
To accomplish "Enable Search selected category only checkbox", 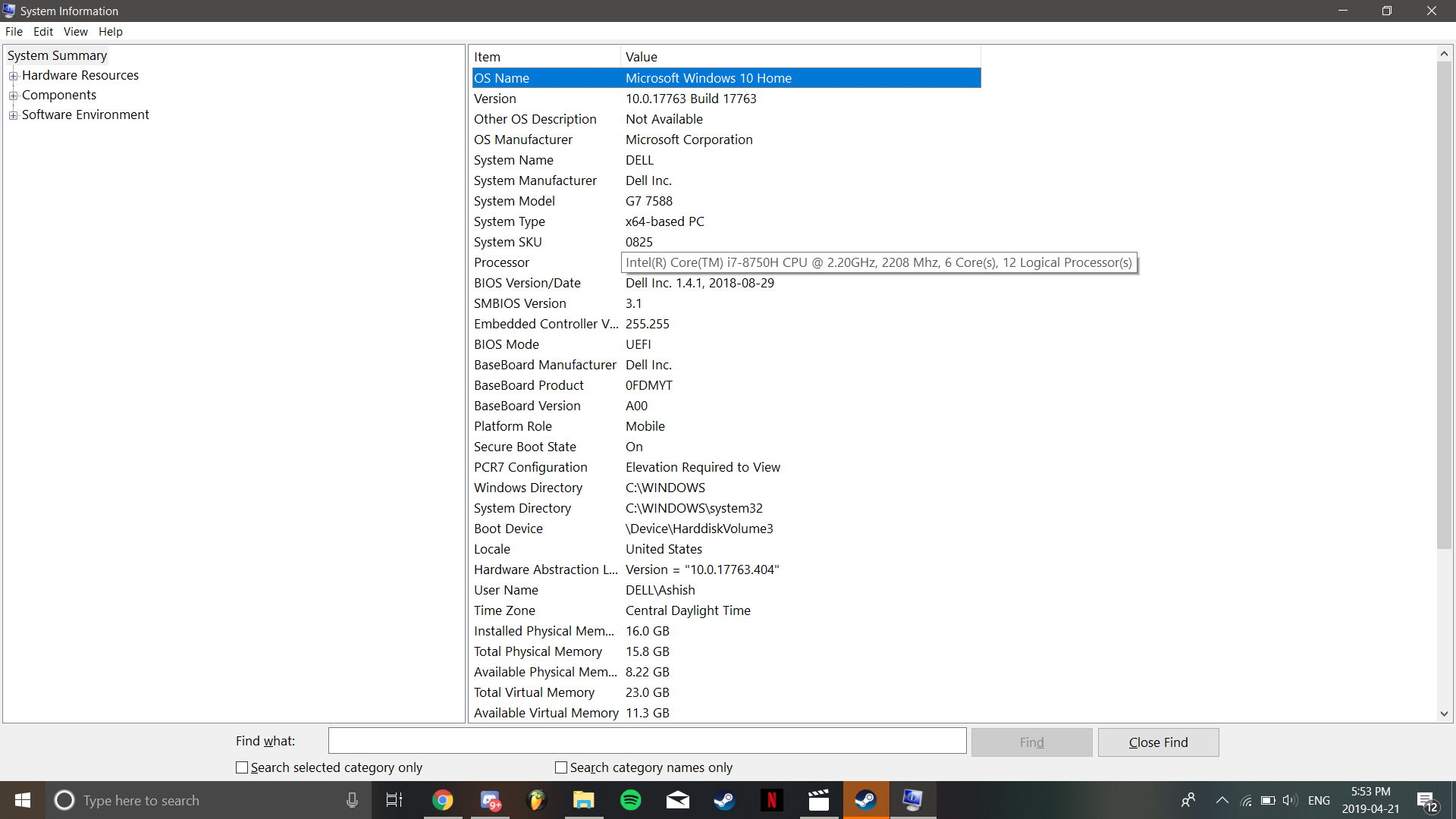I will click(242, 767).
